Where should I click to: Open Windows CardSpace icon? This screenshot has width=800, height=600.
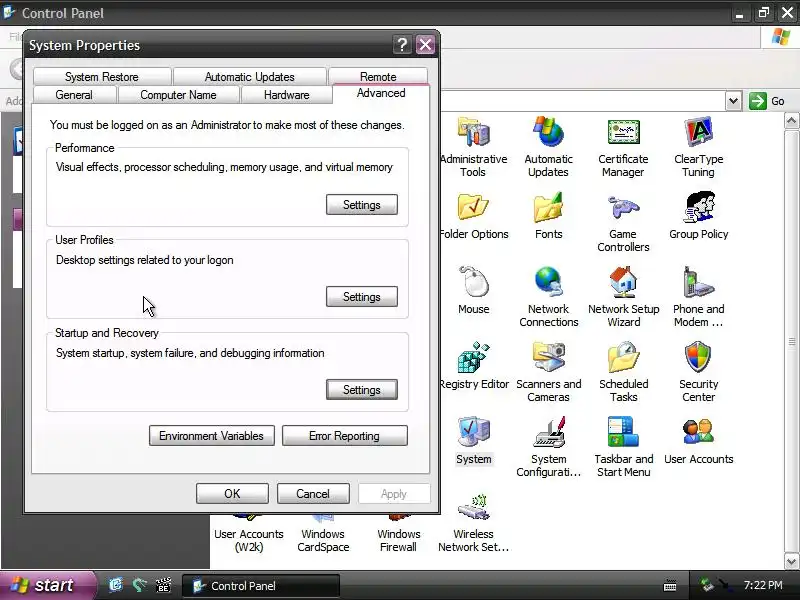click(323, 540)
